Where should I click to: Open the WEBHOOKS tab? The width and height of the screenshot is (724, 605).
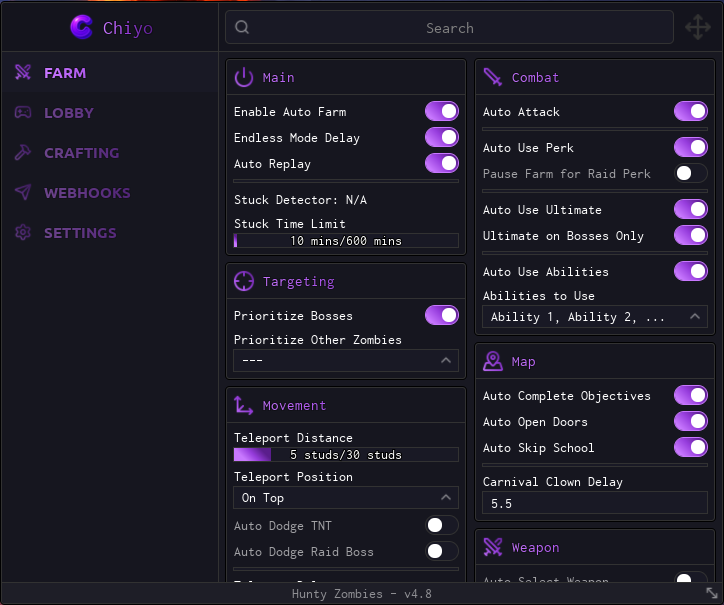(110, 192)
